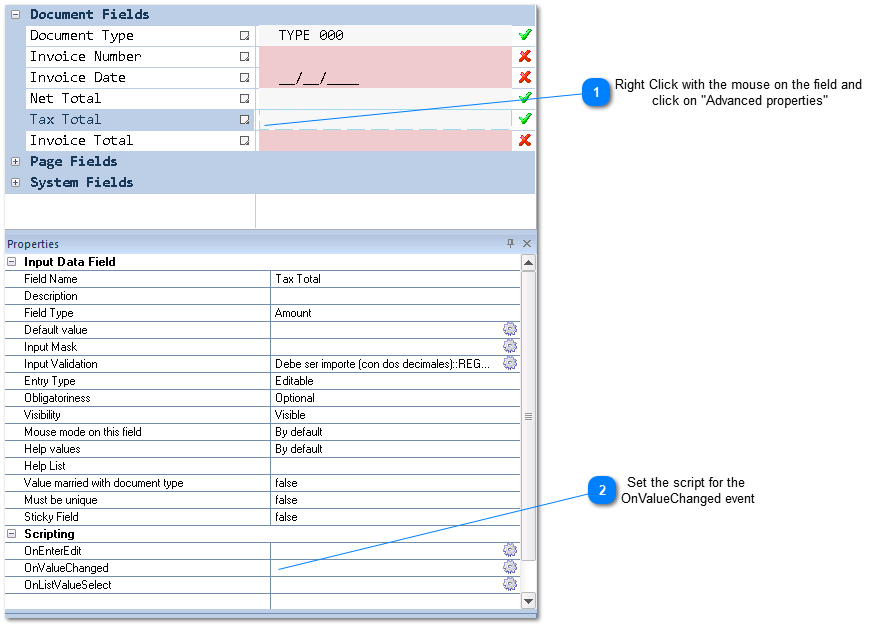Image resolution: width=882 pixels, height=627 pixels.
Task: Expand the System Fields section
Action: coord(15,182)
